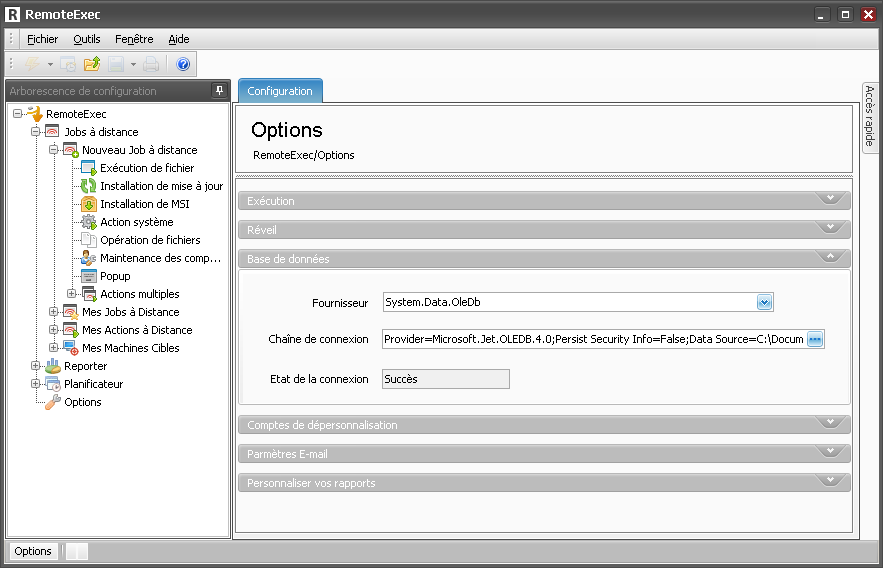Open the Fichier menu
The height and width of the screenshot is (568, 883).
[43, 39]
